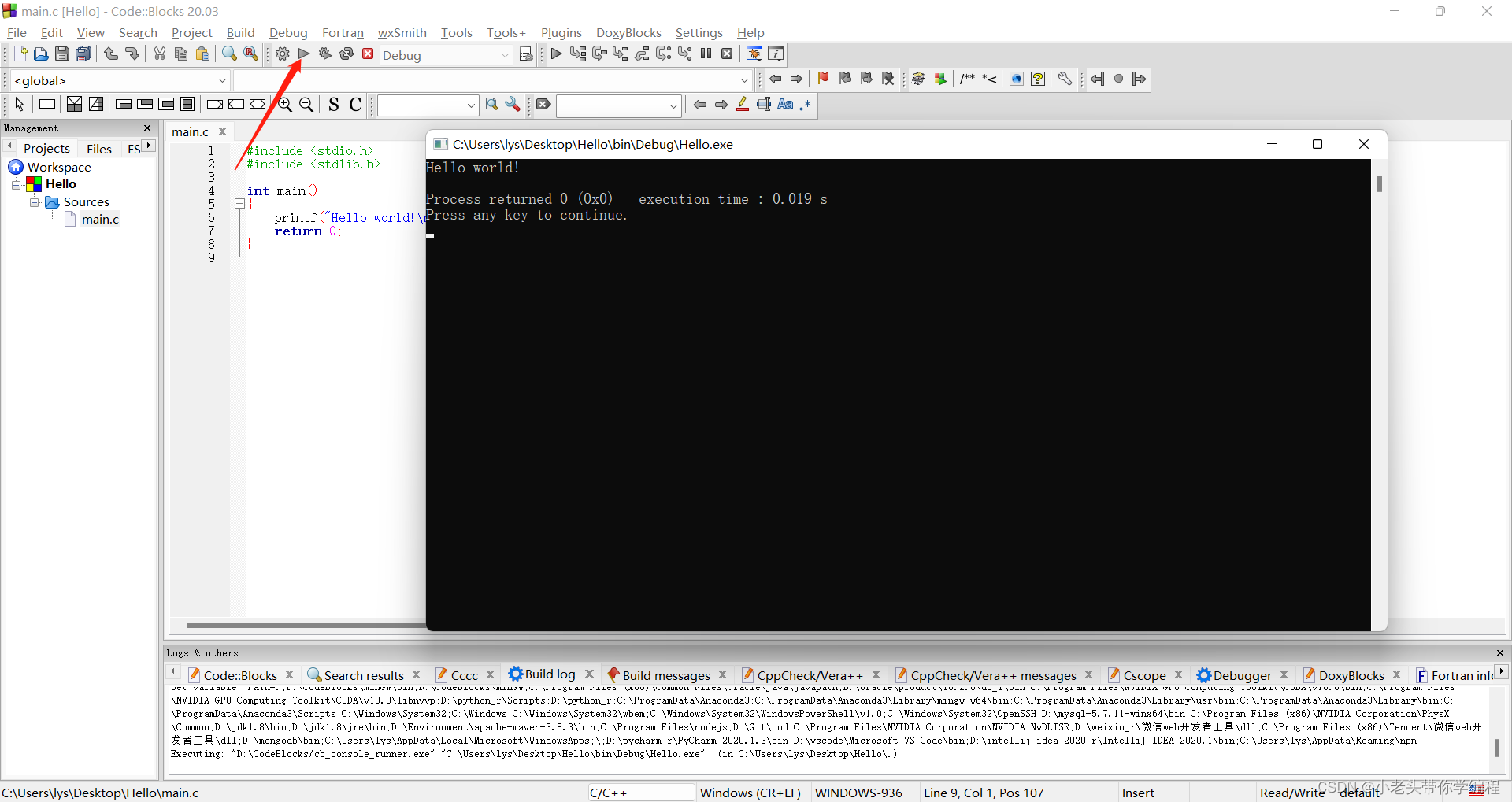This screenshot has width=1512, height=802.
Task: Close the Logs & others panel
Action: click(1499, 652)
